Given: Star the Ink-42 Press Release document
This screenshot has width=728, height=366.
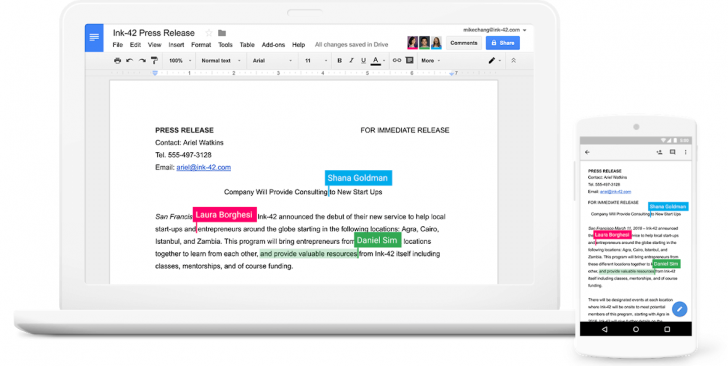Looking at the screenshot, I should (x=209, y=33).
